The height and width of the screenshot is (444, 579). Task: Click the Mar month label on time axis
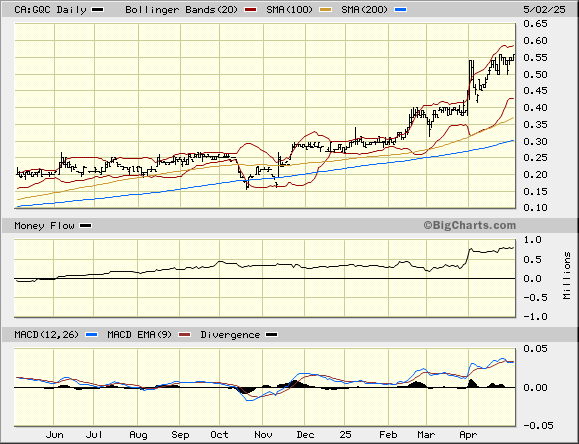(426, 435)
